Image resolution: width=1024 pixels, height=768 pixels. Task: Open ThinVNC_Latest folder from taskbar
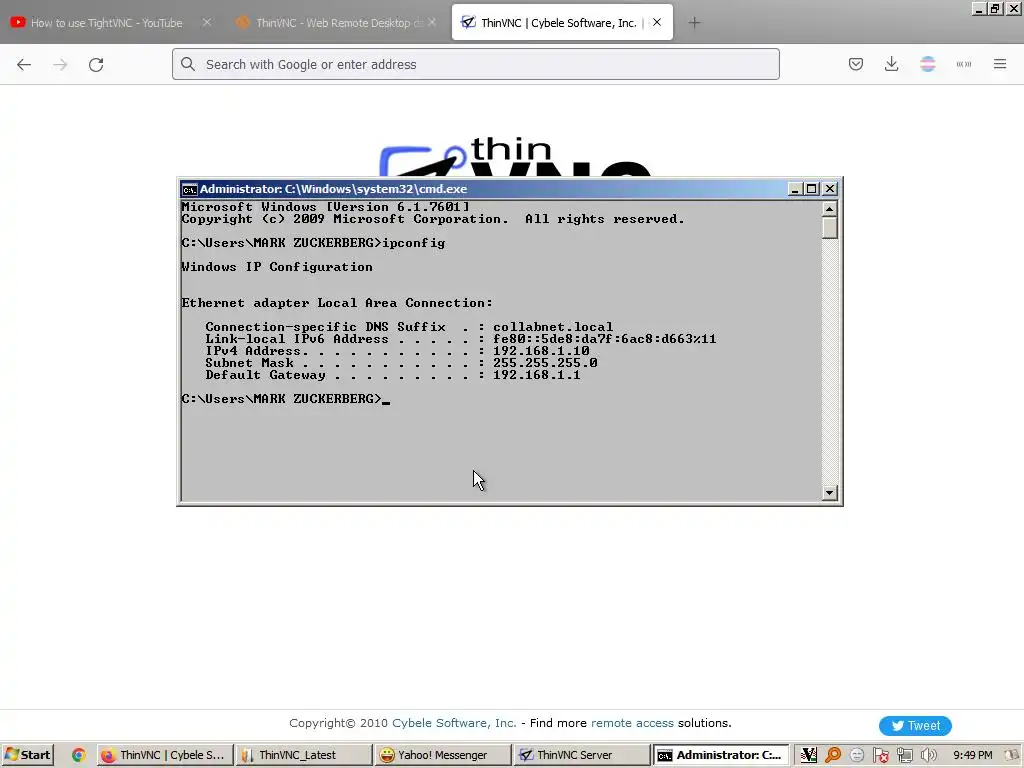tap(304, 755)
